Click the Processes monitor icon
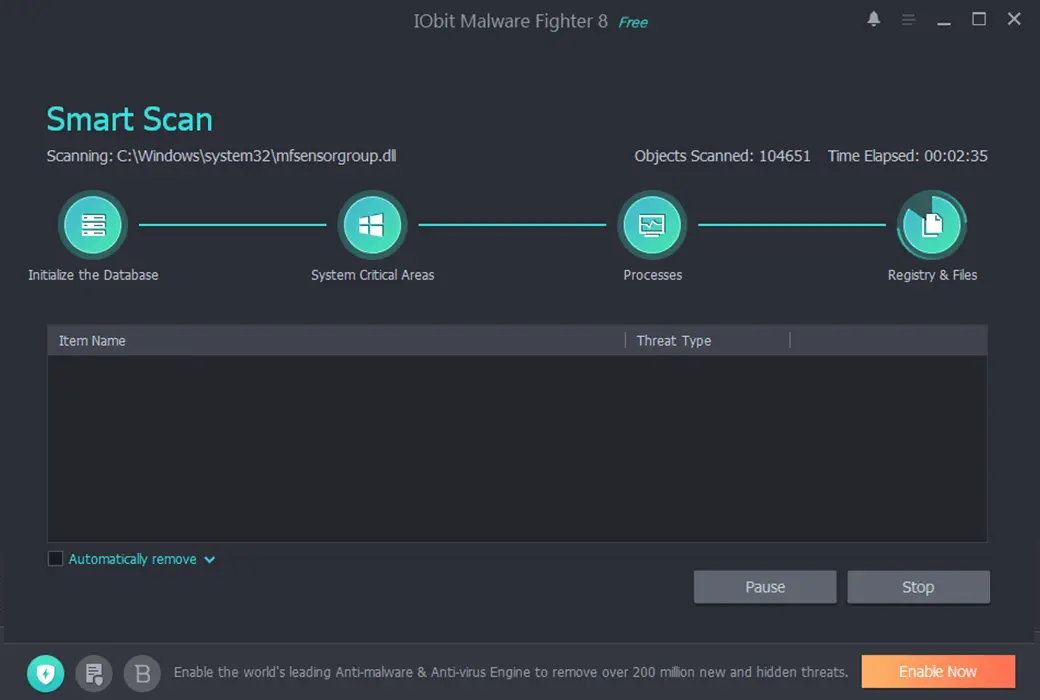The width and height of the screenshot is (1040, 700). tap(652, 225)
